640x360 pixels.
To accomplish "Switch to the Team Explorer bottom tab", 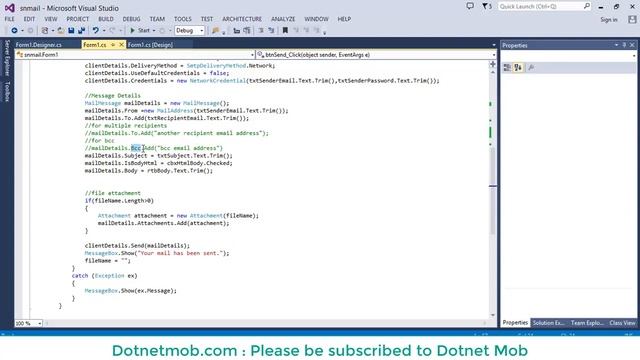I will [x=587, y=323].
